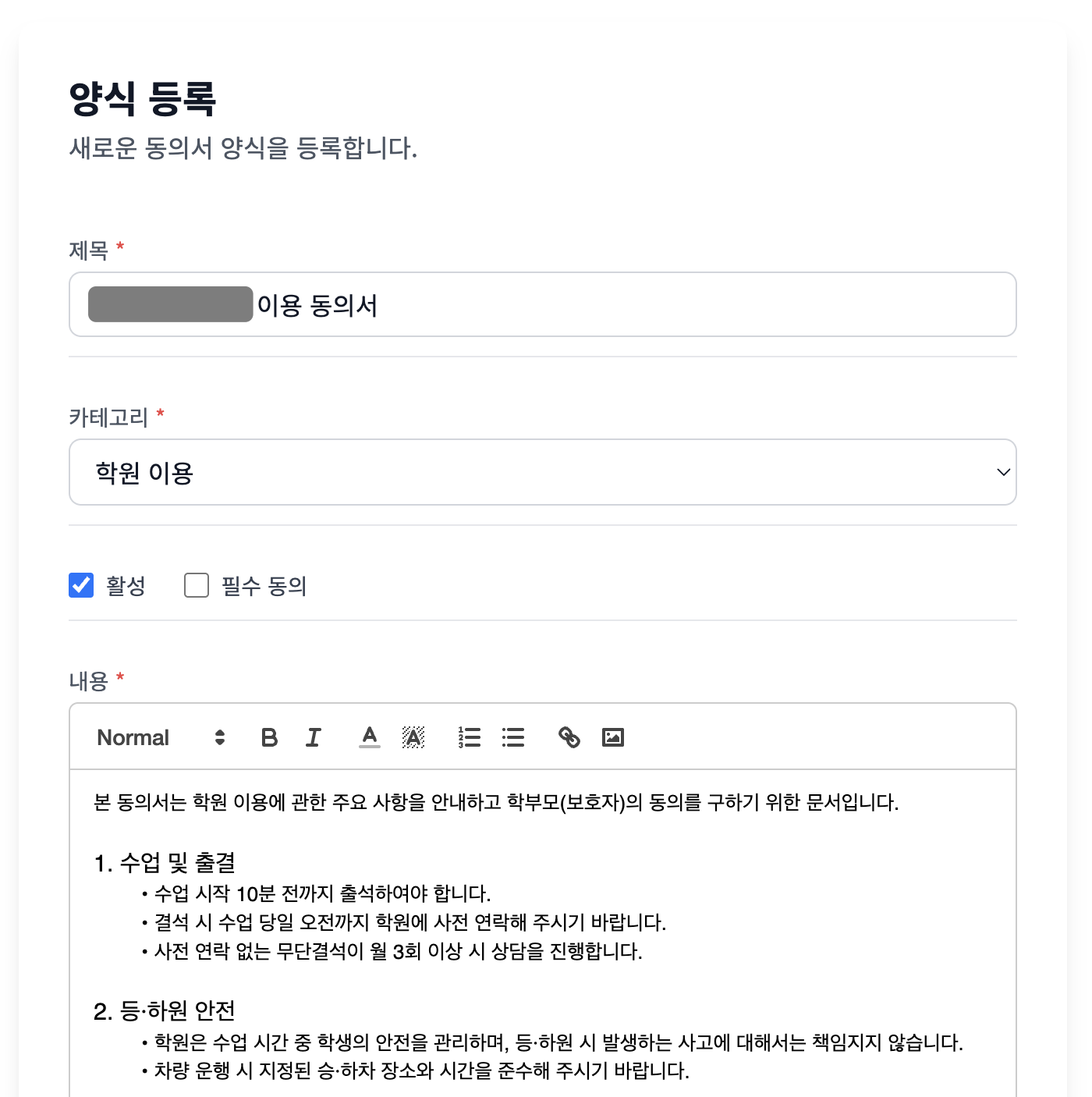Click the 양식 등록 page heading
The width and height of the screenshot is (1092, 1097).
(145, 98)
